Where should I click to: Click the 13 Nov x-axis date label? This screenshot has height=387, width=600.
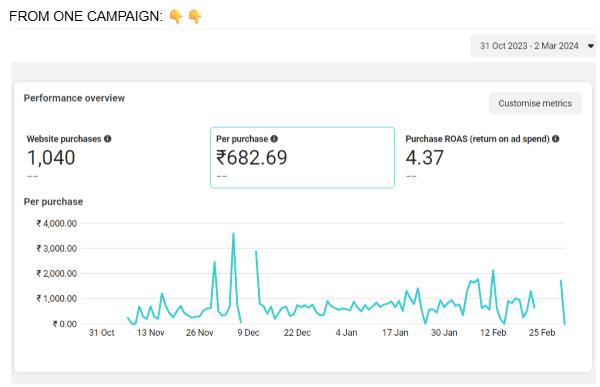[x=150, y=333]
